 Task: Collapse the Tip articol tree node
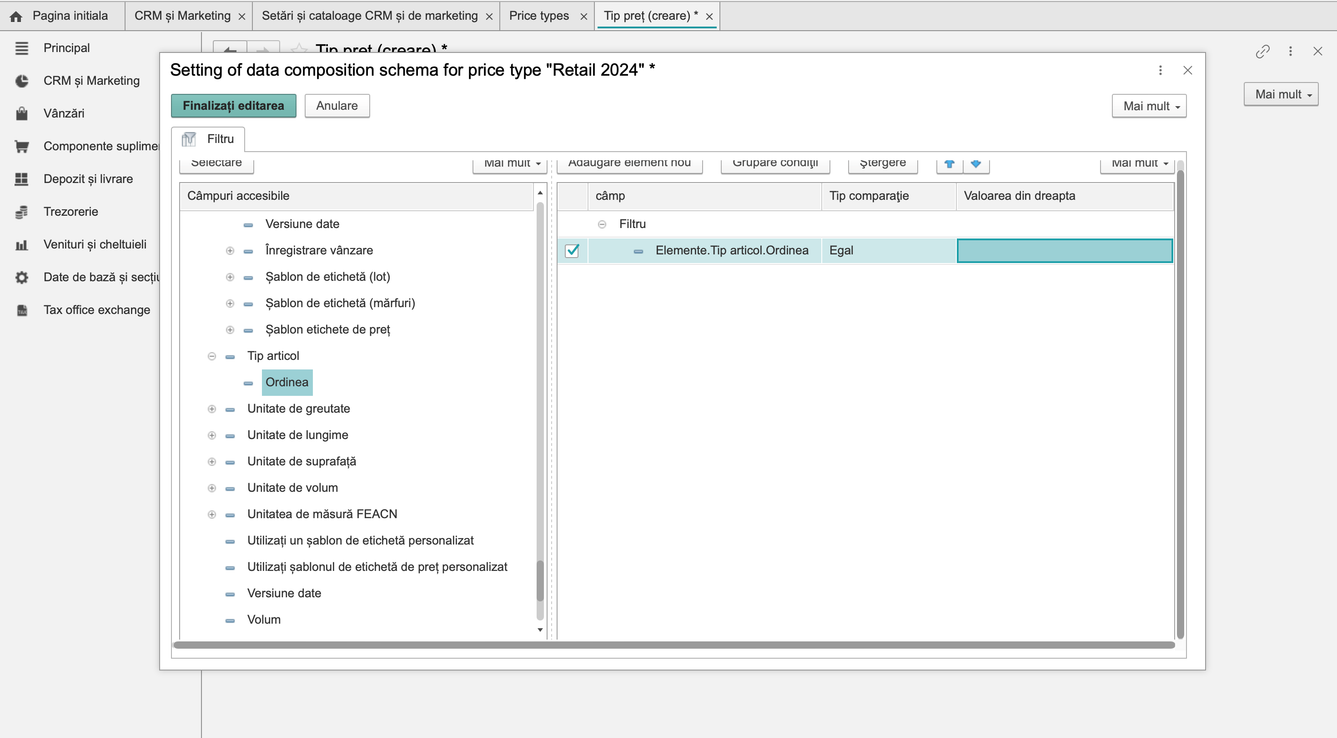click(x=212, y=356)
